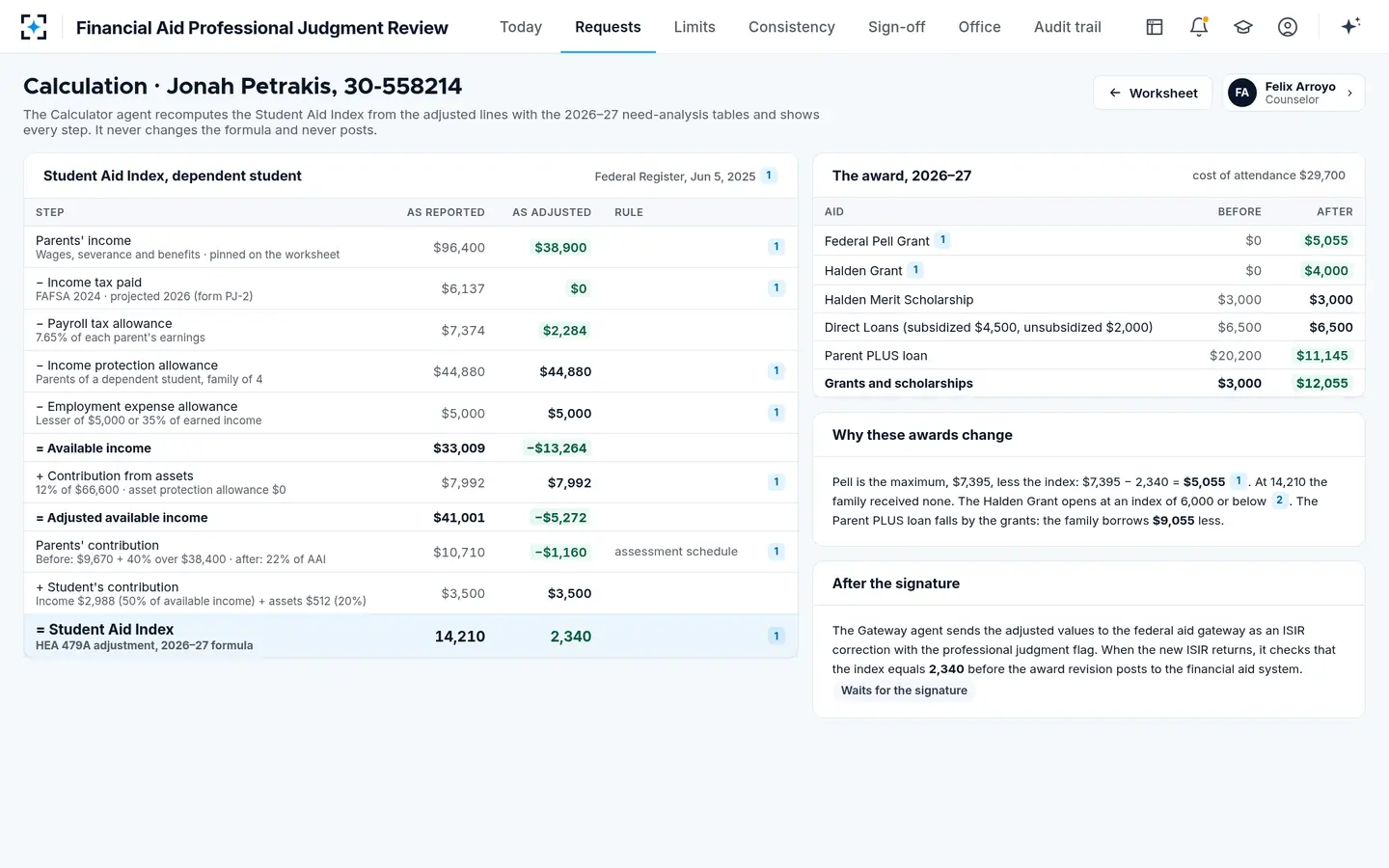Open citation badge on Income tax paid row

776,287
